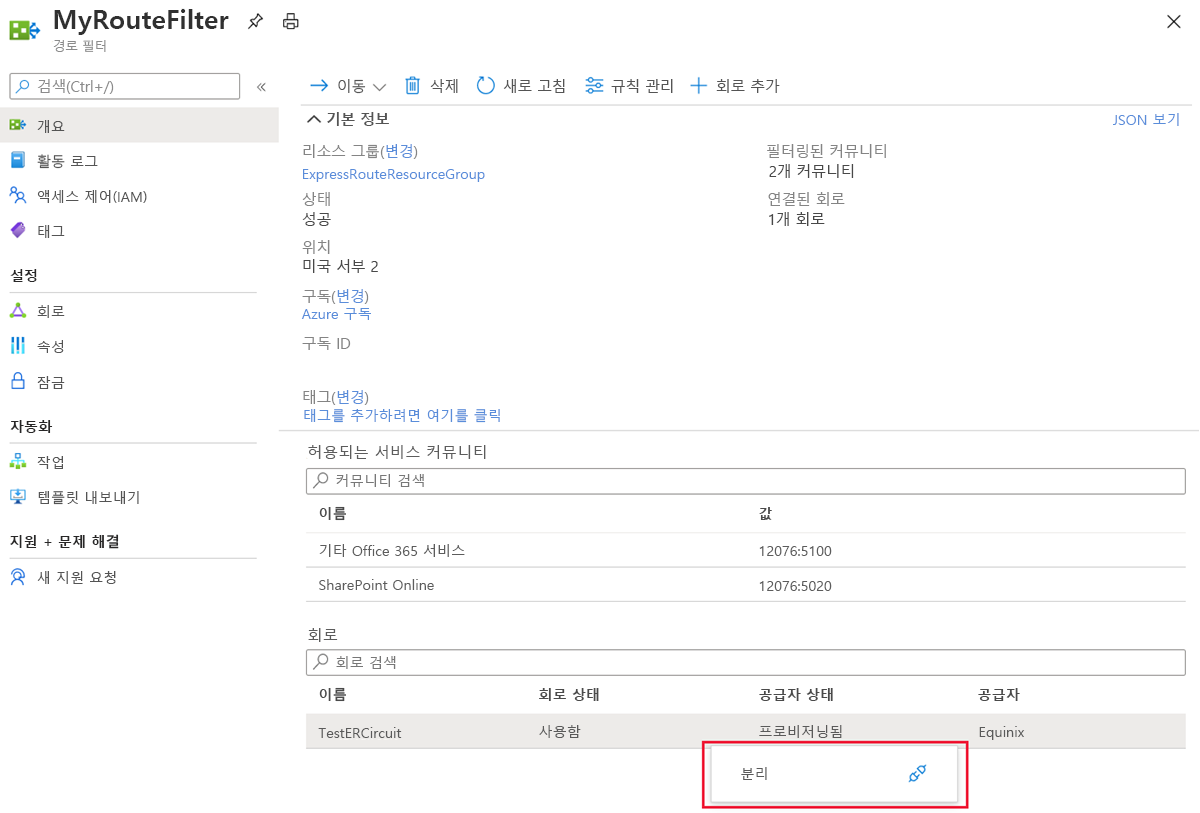
Task: Click 2개 커뮤니티 value
Action: click(812, 171)
